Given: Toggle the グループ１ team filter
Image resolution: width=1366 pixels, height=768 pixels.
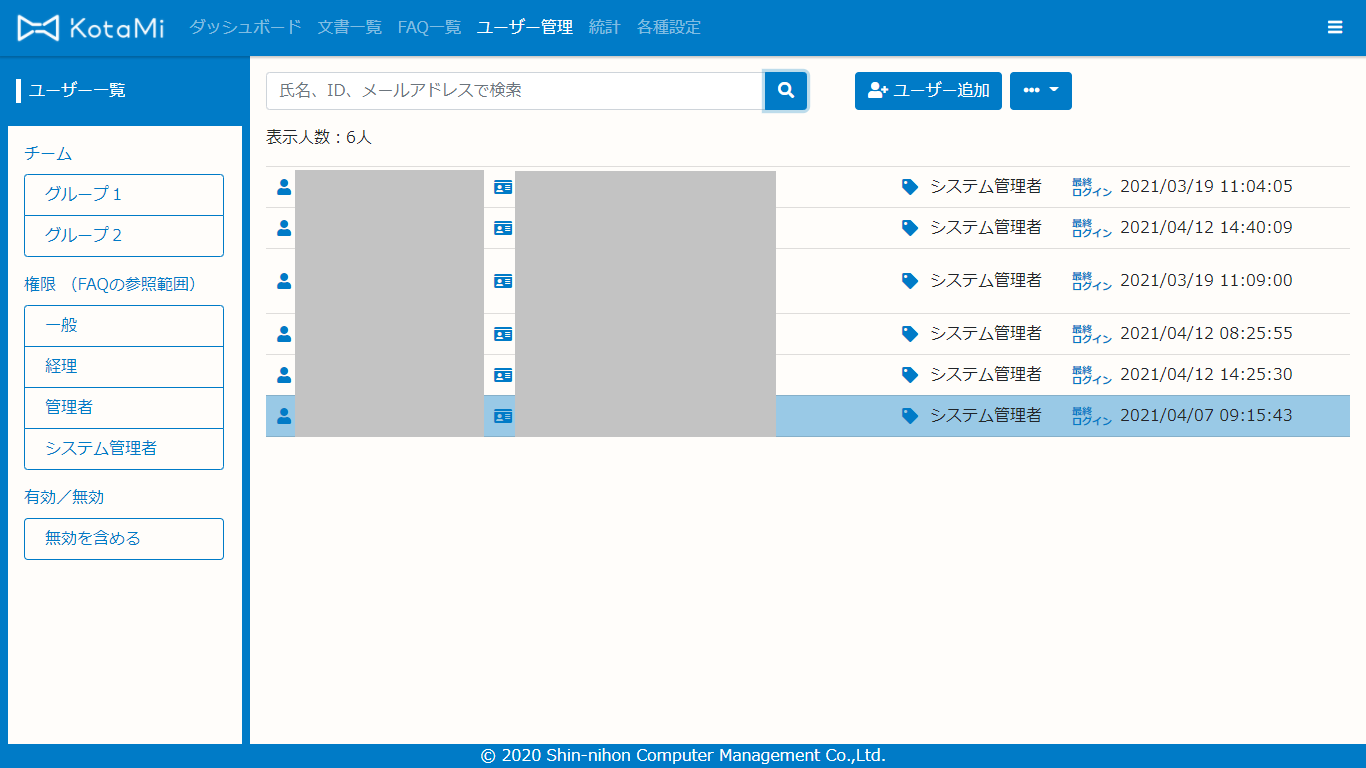Looking at the screenshot, I should click(x=124, y=195).
